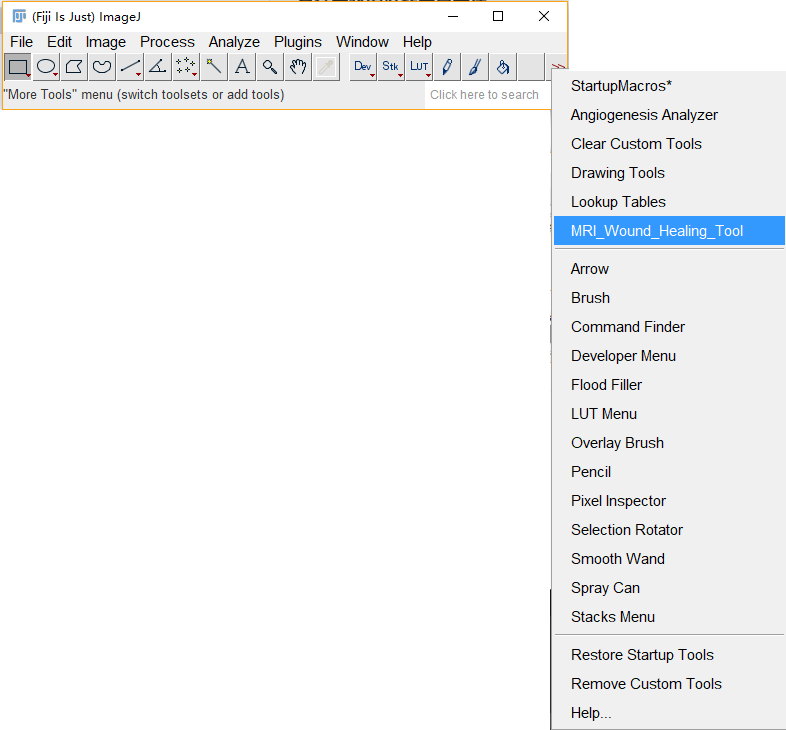Add Smooth Wand tool
Screen dimensions: 786x730
click(669, 560)
